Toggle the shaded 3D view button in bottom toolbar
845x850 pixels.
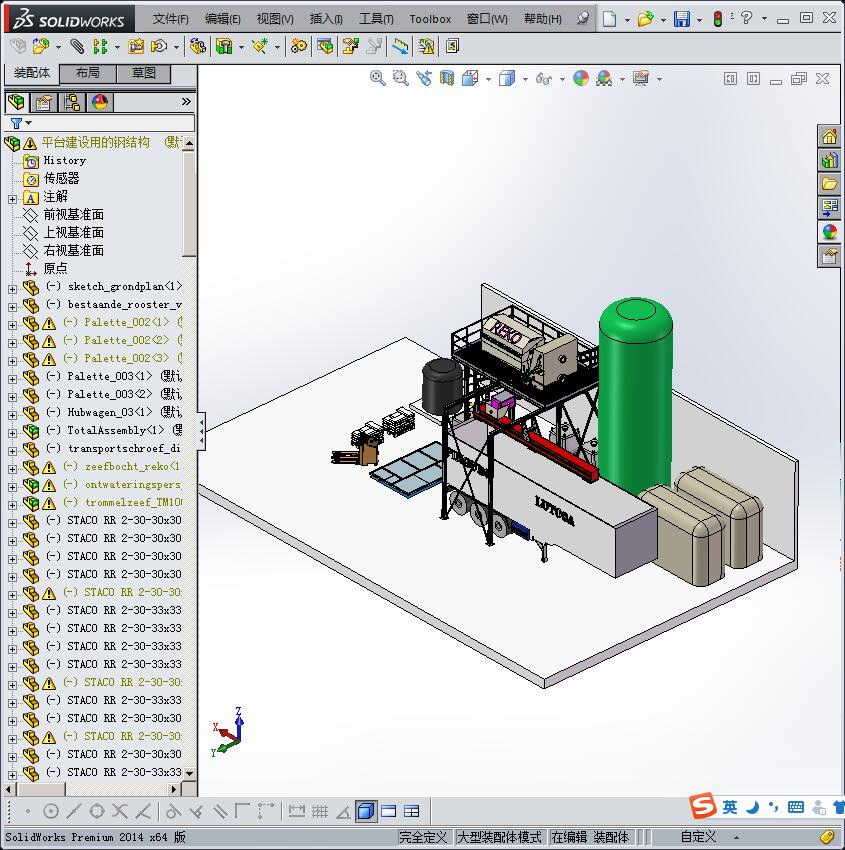366,812
